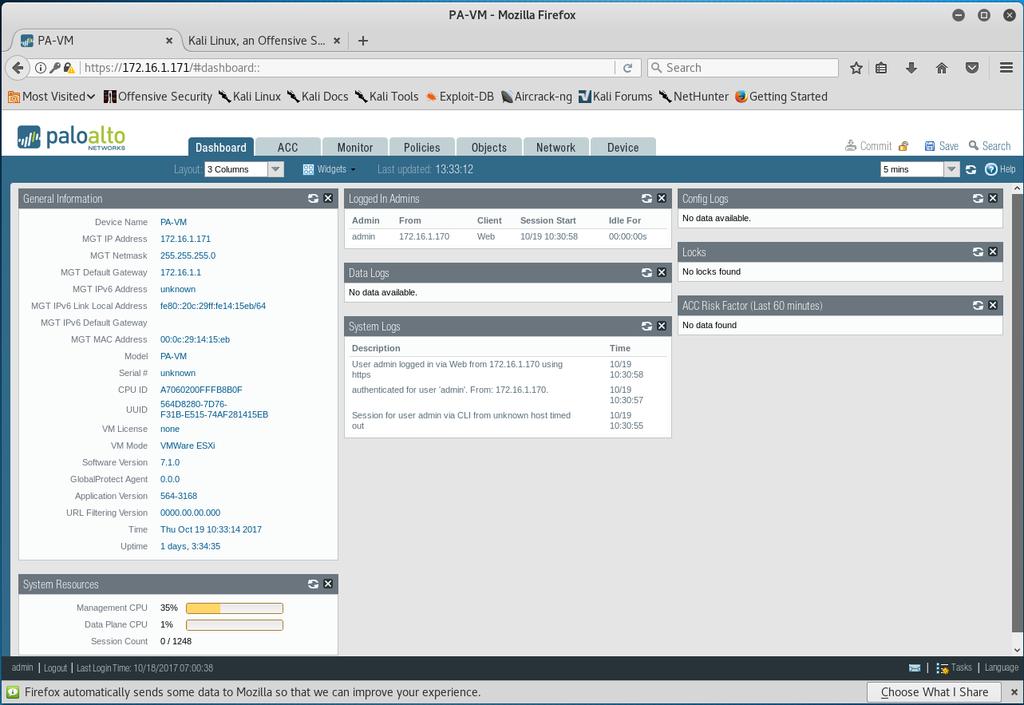Screen dimensions: 1024x705
Task: Close the Locks widget
Action: click(x=993, y=252)
